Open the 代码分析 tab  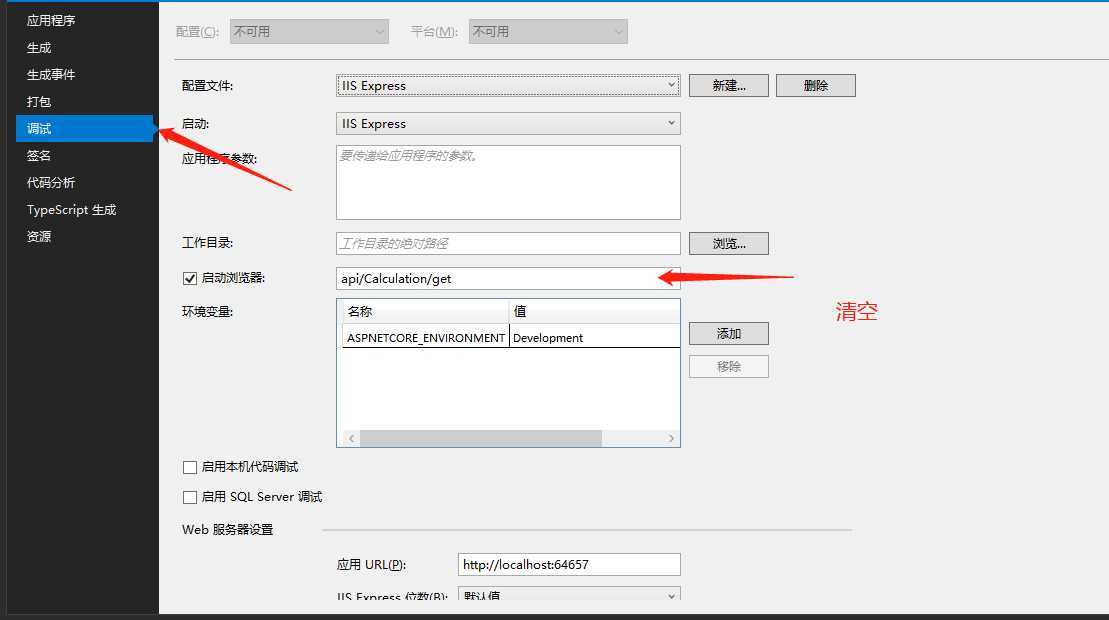[x=51, y=182]
